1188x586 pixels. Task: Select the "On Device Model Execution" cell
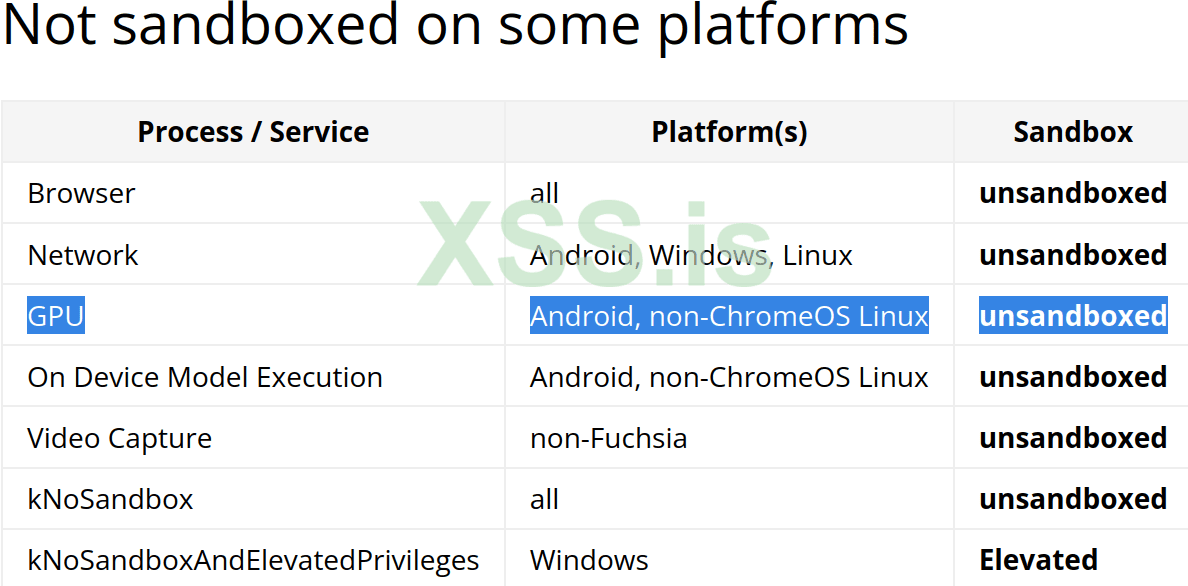click(205, 377)
